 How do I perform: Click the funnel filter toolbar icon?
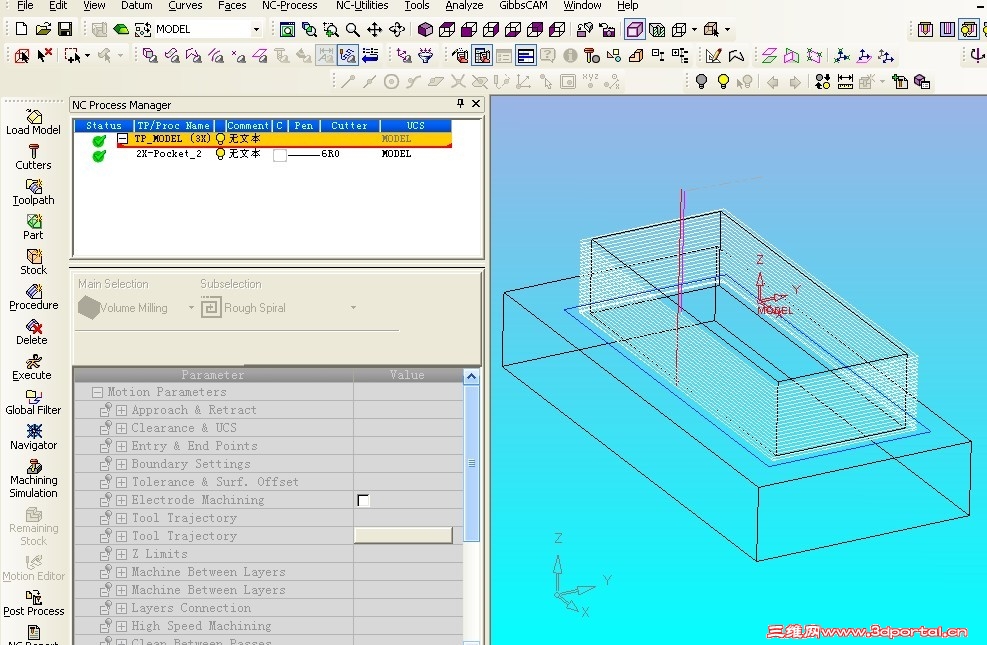point(426,56)
